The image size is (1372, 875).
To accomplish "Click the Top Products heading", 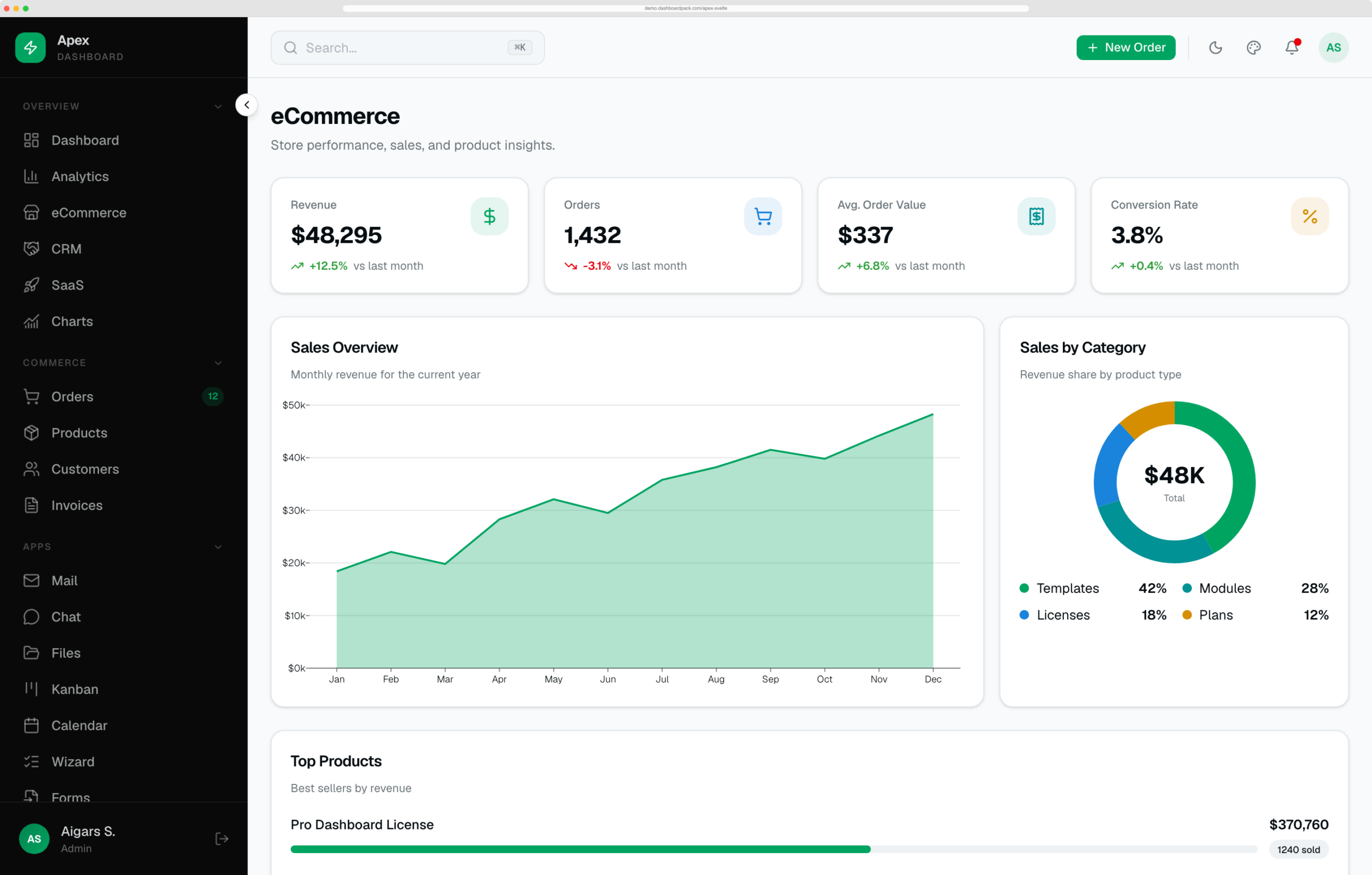I will (x=336, y=761).
